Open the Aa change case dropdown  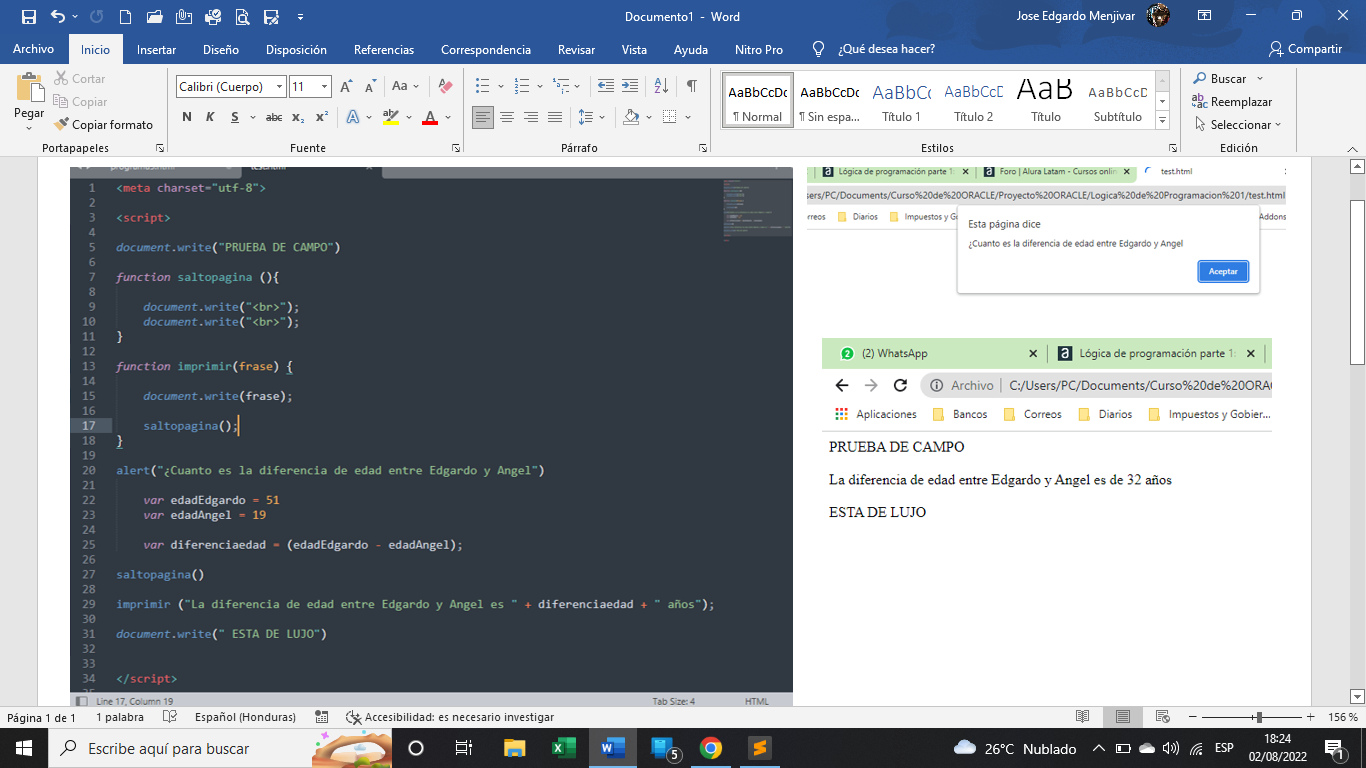tap(405, 87)
